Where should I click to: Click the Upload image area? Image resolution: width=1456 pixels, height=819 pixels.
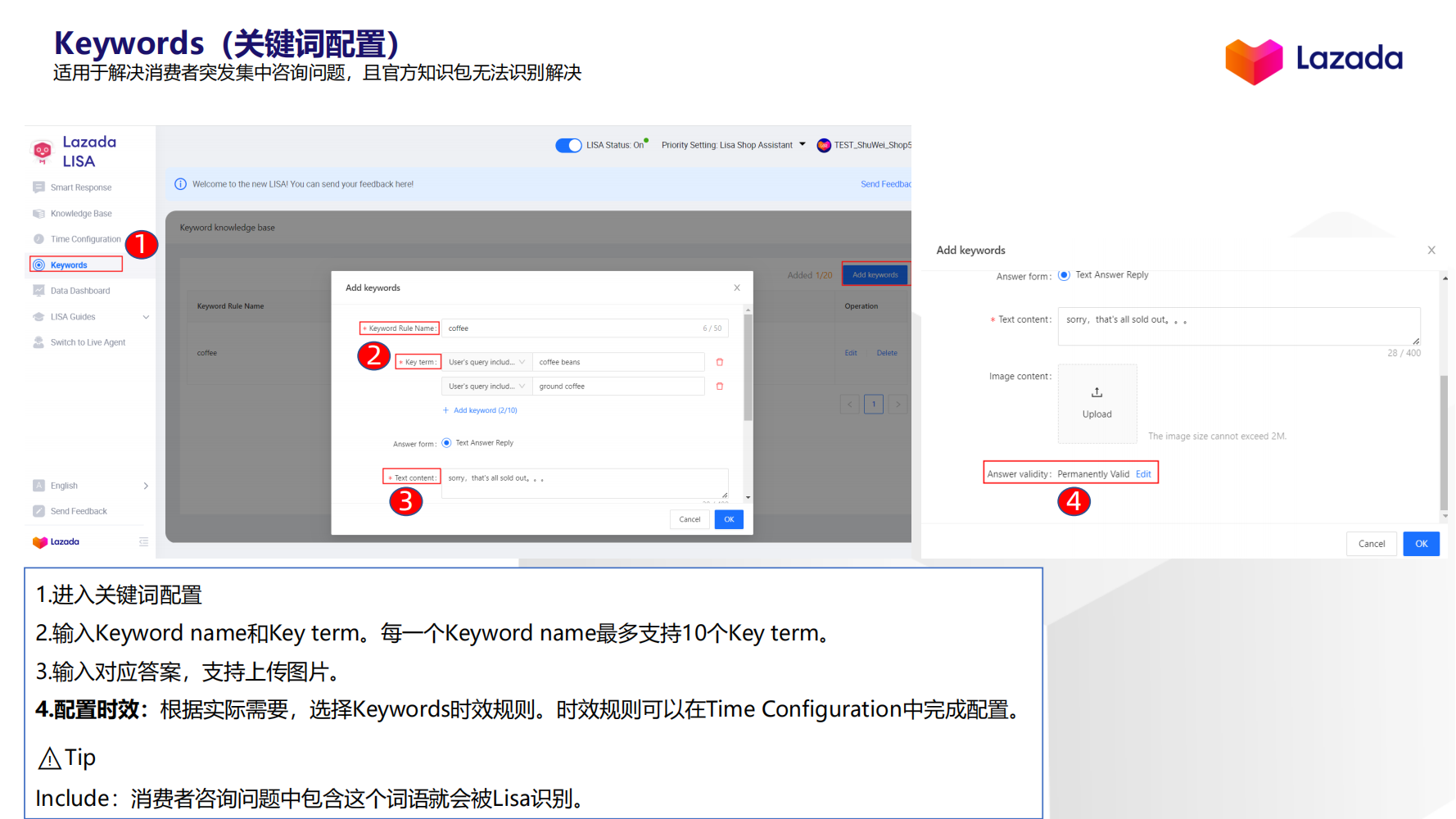tap(1097, 403)
